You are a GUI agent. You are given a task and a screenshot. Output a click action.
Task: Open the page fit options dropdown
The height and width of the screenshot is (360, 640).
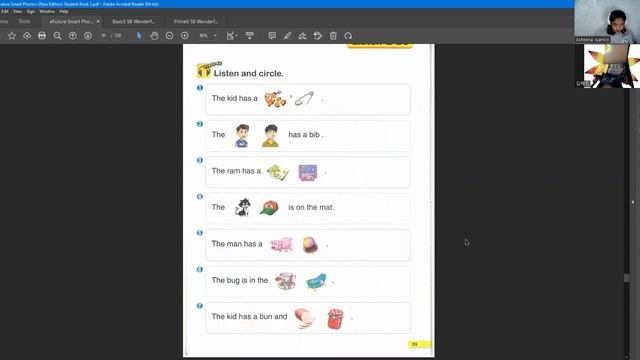click(231, 36)
